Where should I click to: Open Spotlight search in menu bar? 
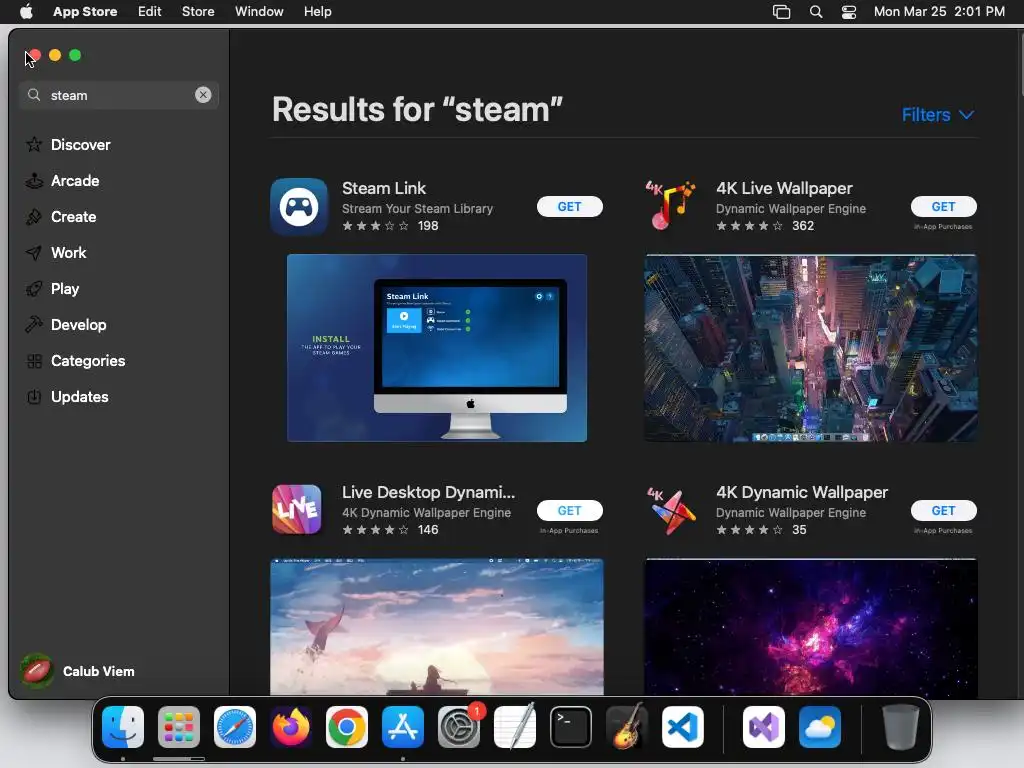(x=816, y=12)
